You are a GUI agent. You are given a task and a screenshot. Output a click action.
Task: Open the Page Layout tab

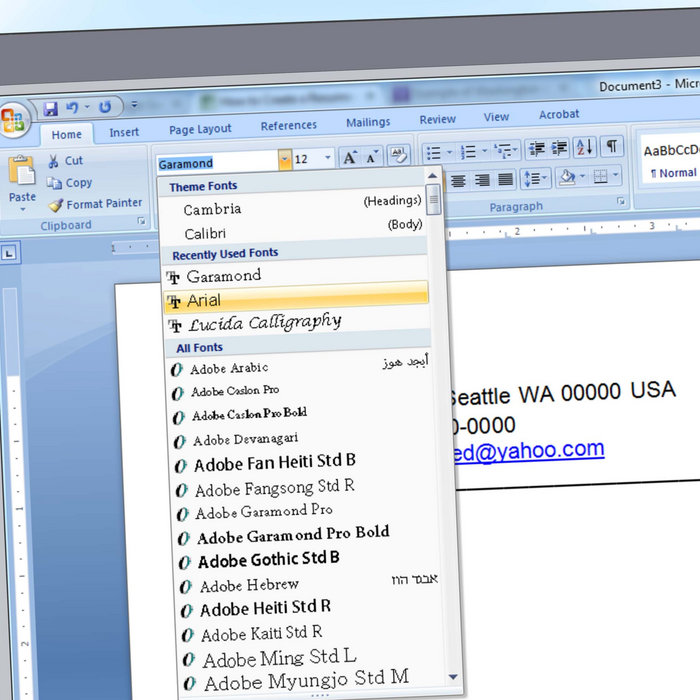[200, 129]
